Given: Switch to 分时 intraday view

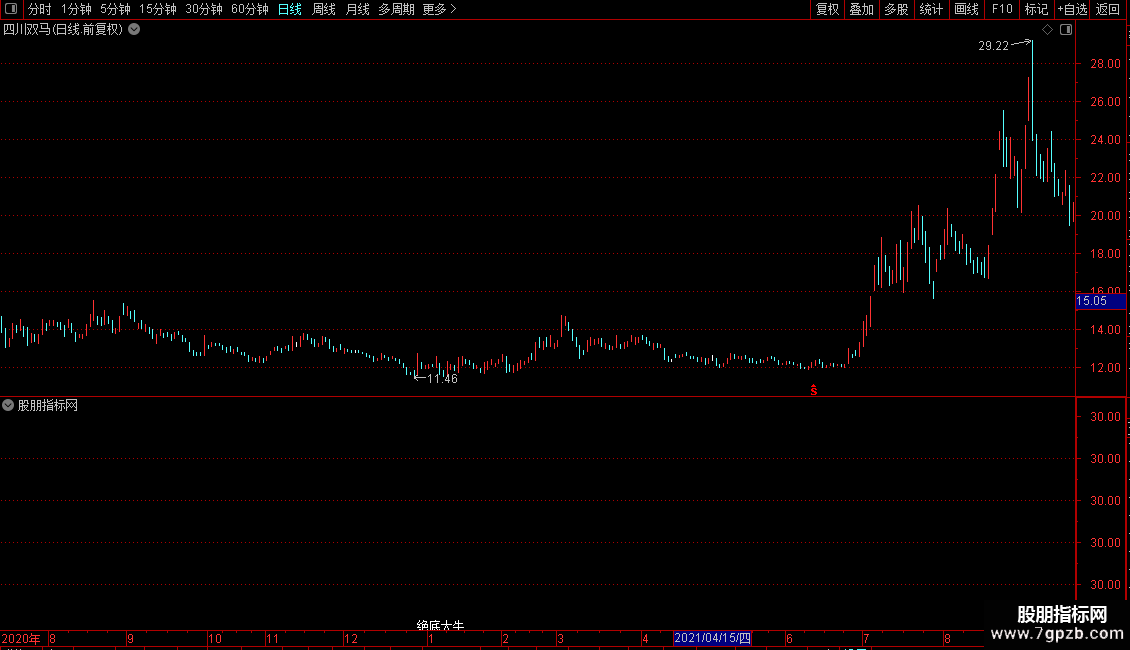Looking at the screenshot, I should (40, 9).
